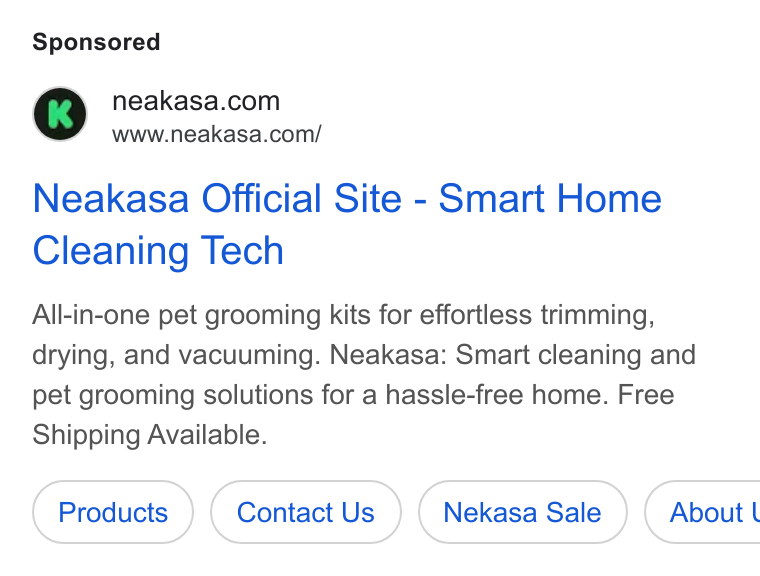Viewport: 760px width, 576px height.
Task: Click the Sponsored label
Action: point(96,42)
